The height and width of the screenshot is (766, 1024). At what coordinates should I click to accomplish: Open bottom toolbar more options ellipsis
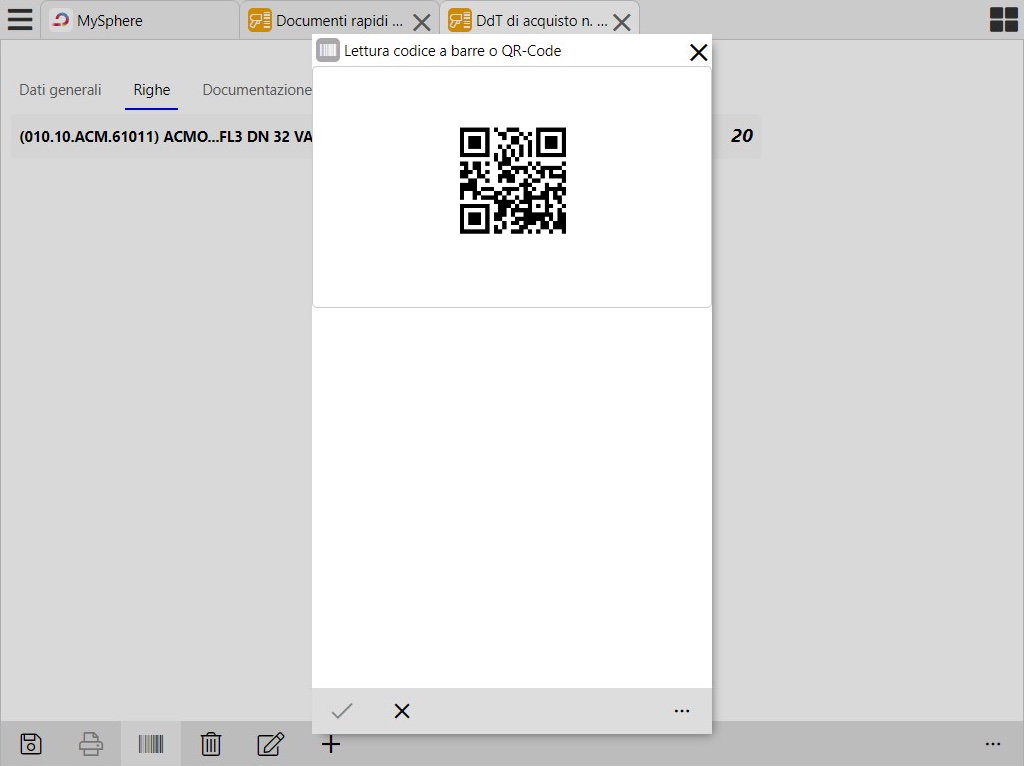coord(993,744)
